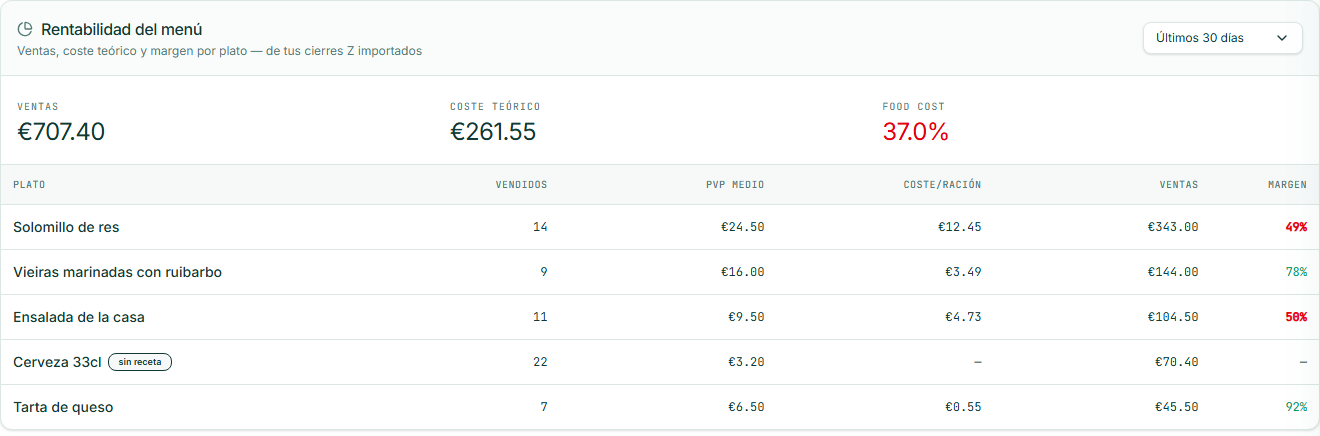Open the Últimos 30 días dropdown
Screen dimensions: 1320x436
tap(1223, 38)
